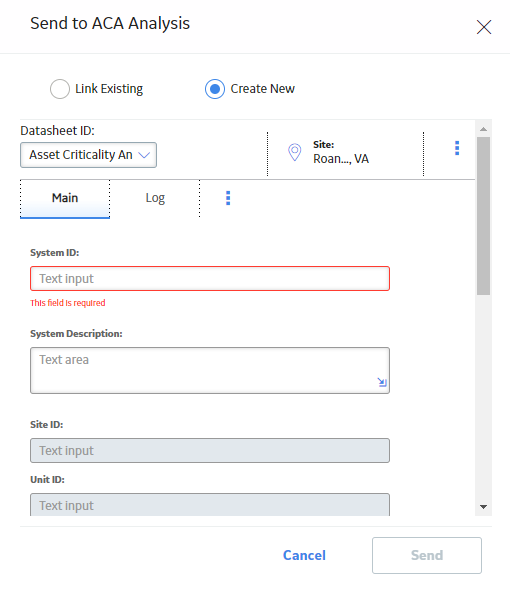The image size is (510, 611).
Task: Click the Site ID text input
Action: 210,450
